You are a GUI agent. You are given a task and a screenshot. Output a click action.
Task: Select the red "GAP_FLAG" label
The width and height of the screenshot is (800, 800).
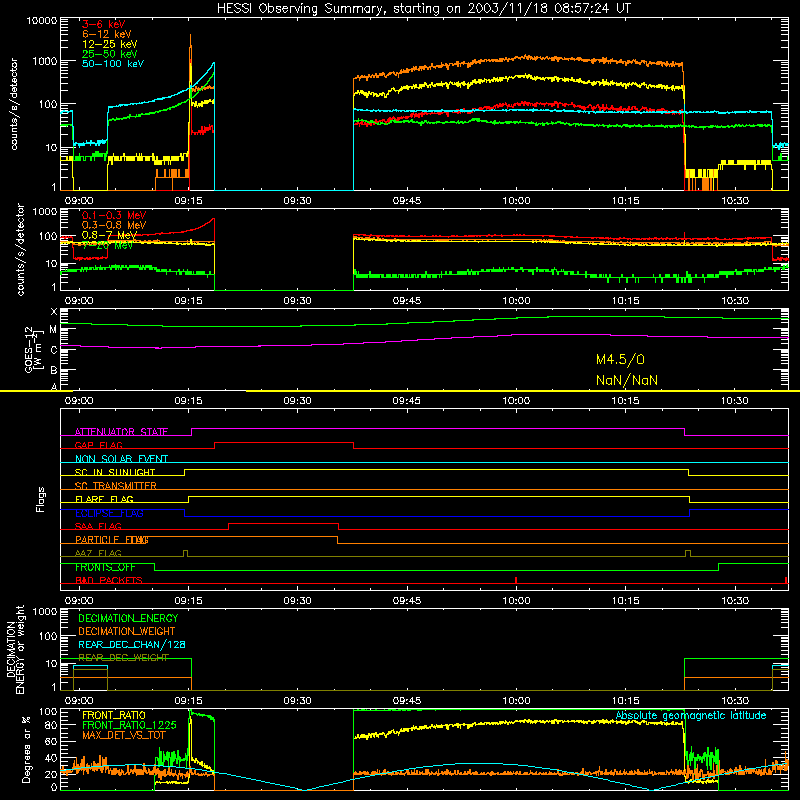[x=98, y=445]
